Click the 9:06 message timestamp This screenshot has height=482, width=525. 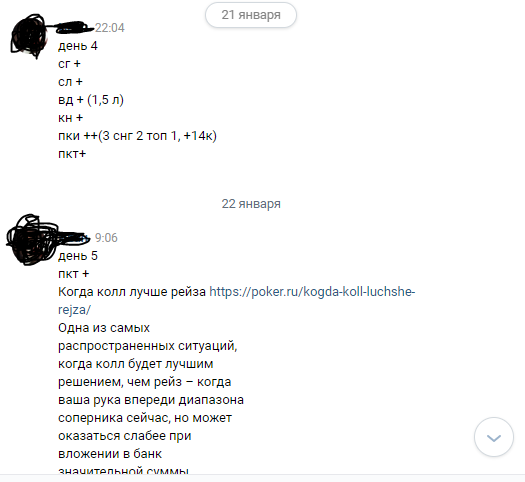point(106,238)
